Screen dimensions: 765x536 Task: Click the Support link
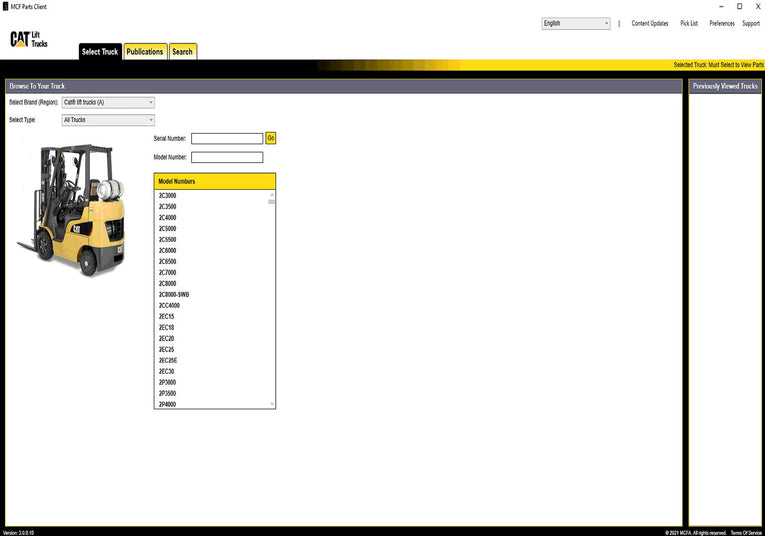coord(751,23)
